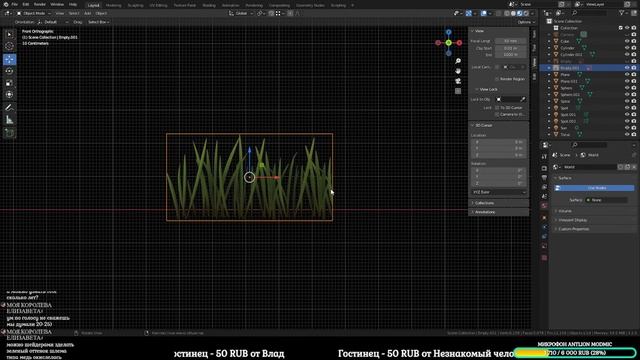Activate the Transform tool
The height and width of the screenshot is (360, 640).
coord(9,95)
